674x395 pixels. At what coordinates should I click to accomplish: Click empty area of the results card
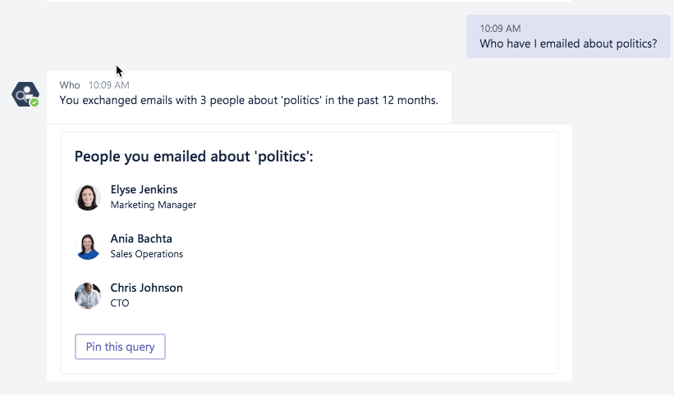(370, 258)
